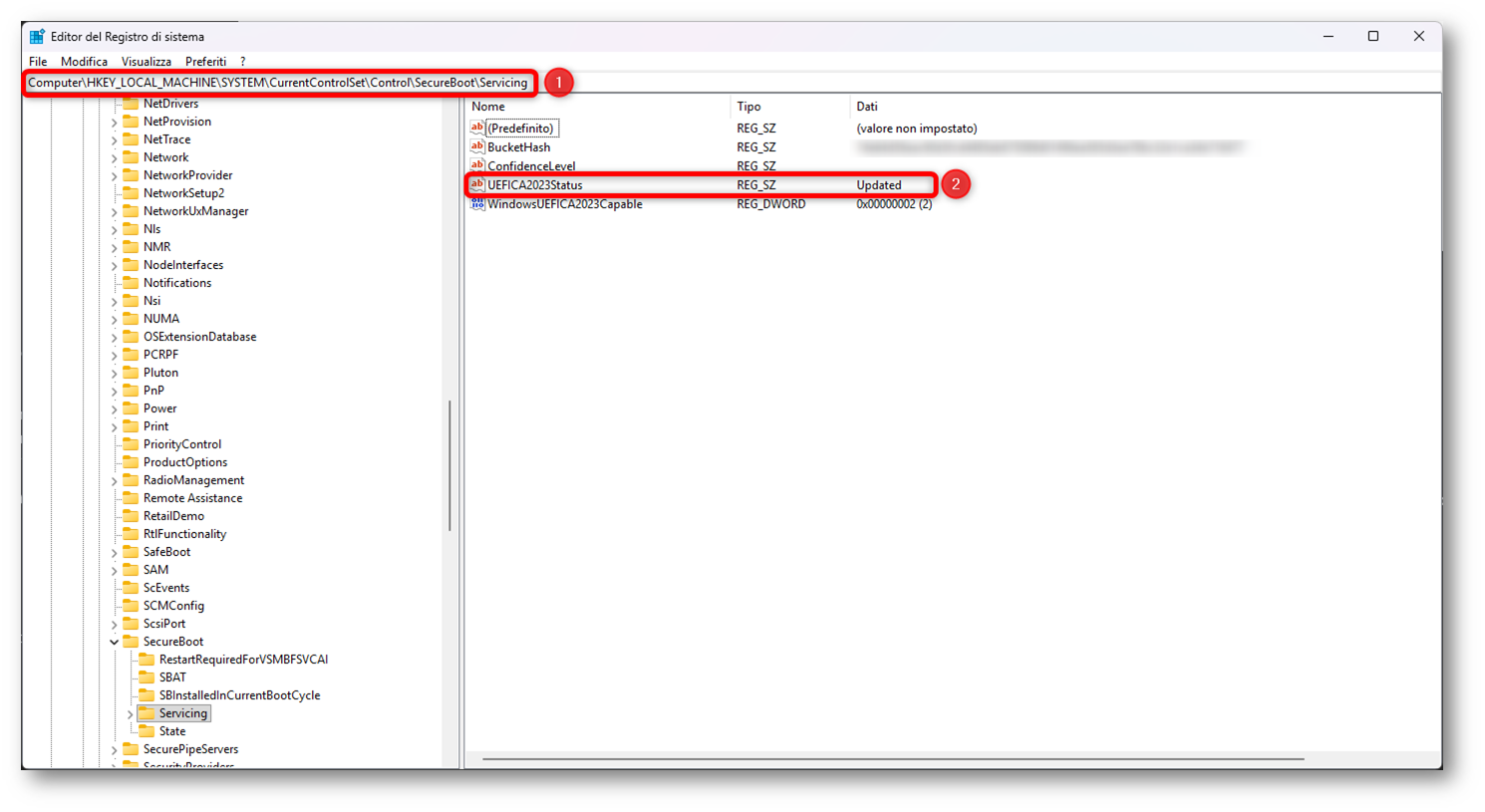Expand the SecurePipeServers key

[x=115, y=750]
